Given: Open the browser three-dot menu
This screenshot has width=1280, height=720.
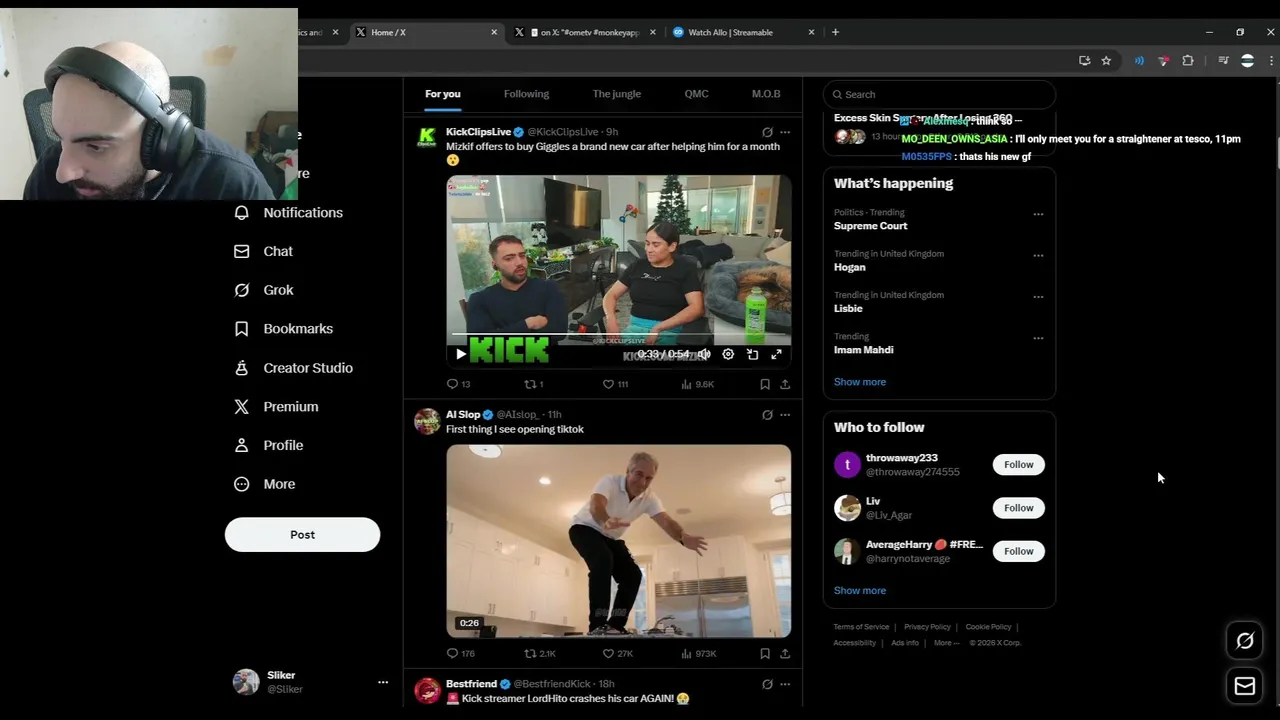Looking at the screenshot, I should (x=1271, y=61).
